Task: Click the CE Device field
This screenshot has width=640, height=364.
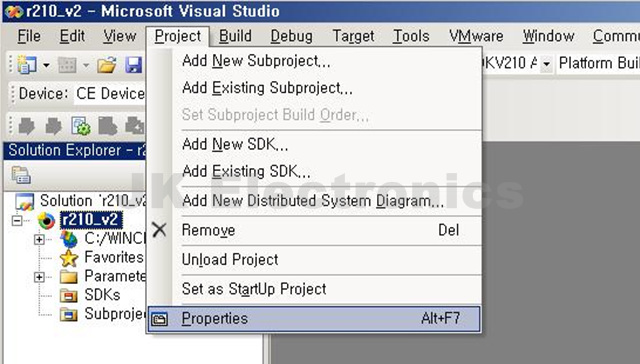Action: (x=109, y=93)
